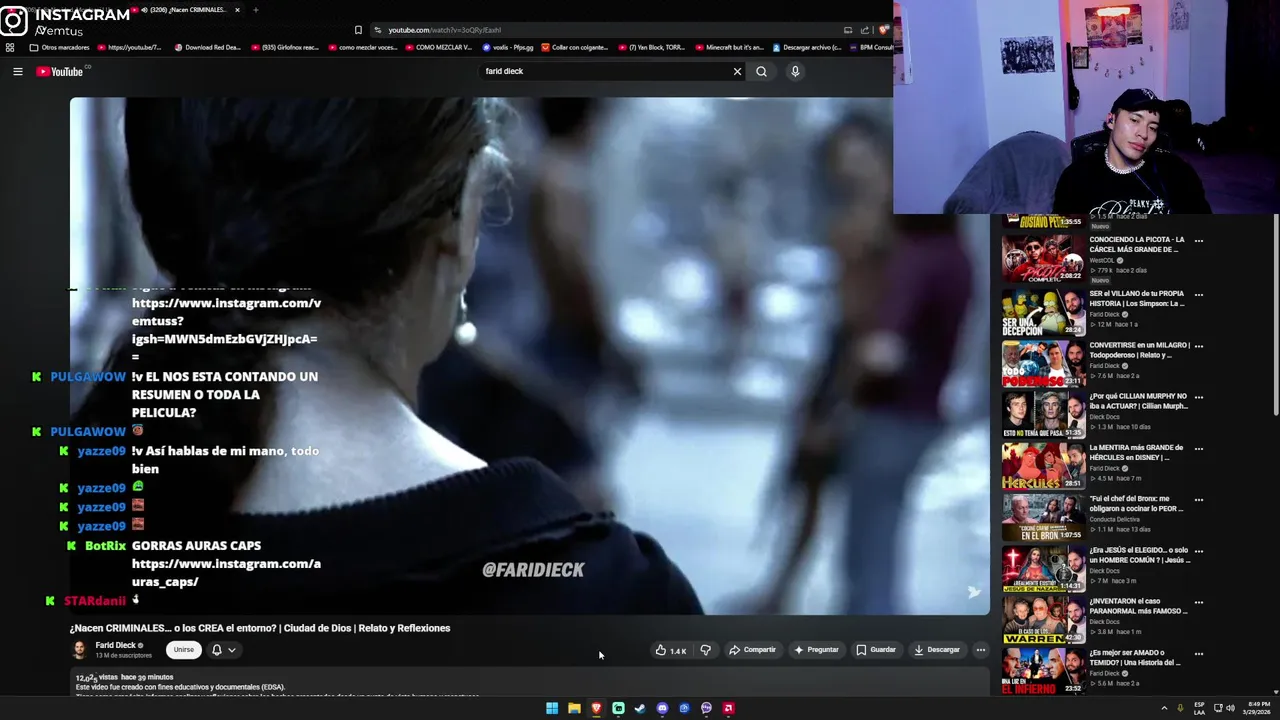Expand the notification bell dropdown
1280x720 pixels.
click(x=223, y=650)
